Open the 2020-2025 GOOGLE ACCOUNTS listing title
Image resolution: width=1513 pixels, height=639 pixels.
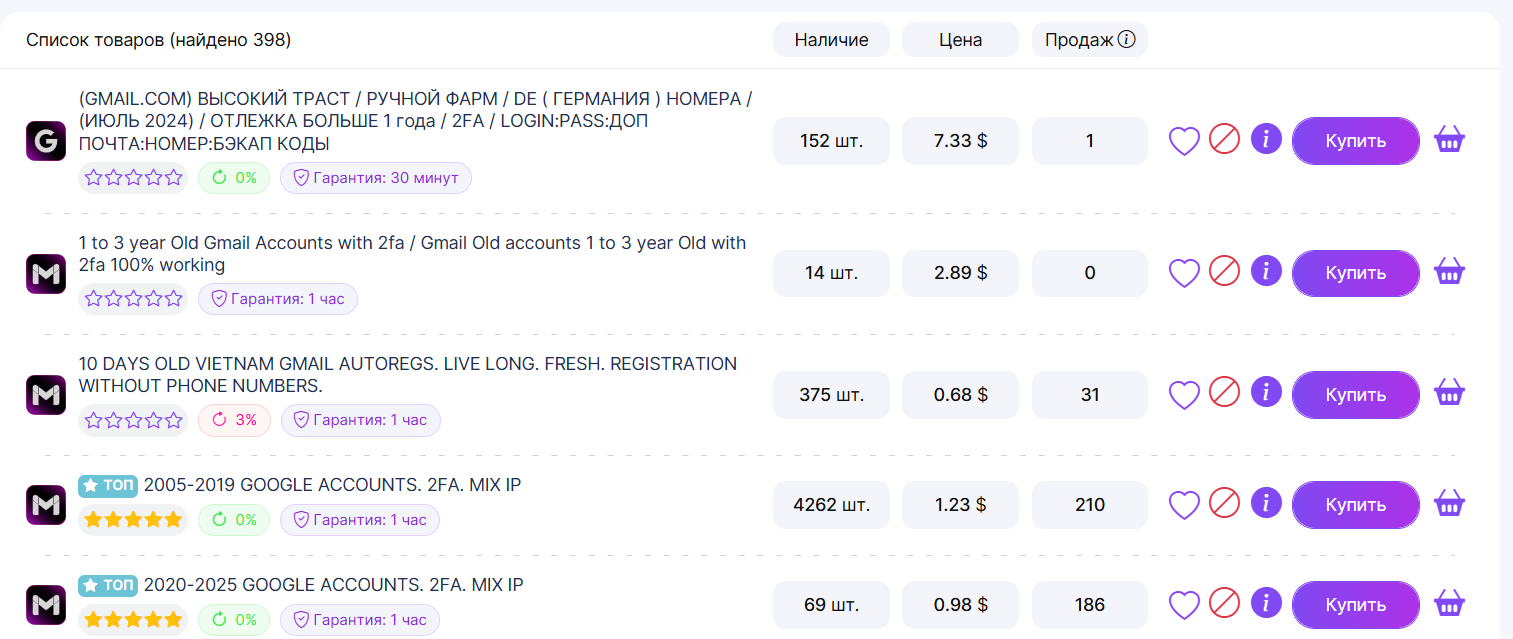pos(333,585)
